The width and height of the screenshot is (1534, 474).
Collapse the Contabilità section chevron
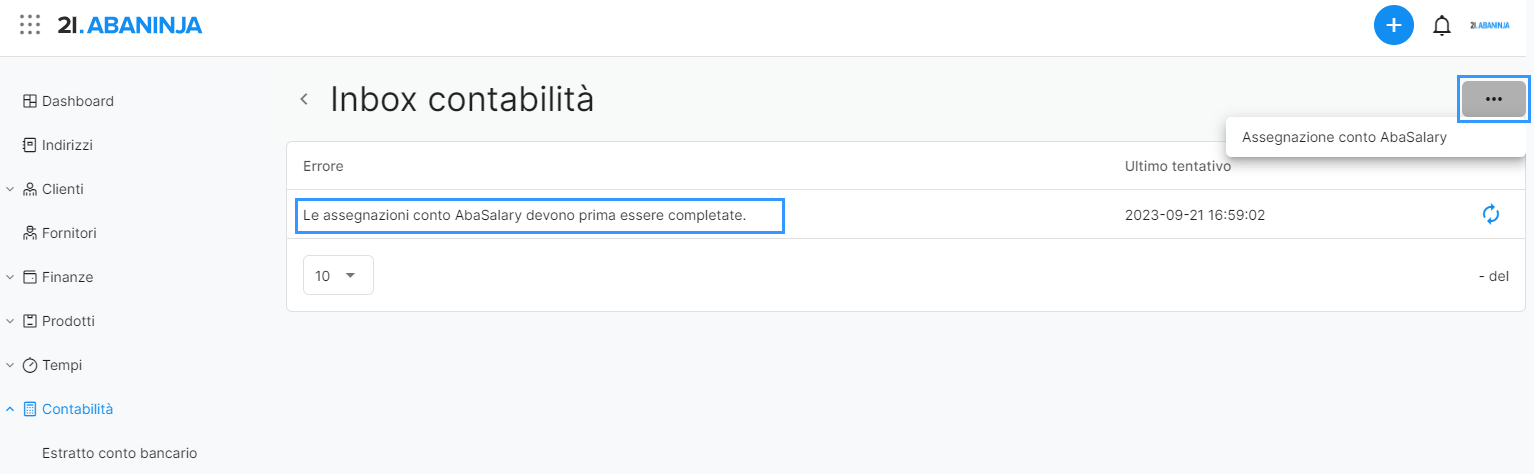coord(10,409)
